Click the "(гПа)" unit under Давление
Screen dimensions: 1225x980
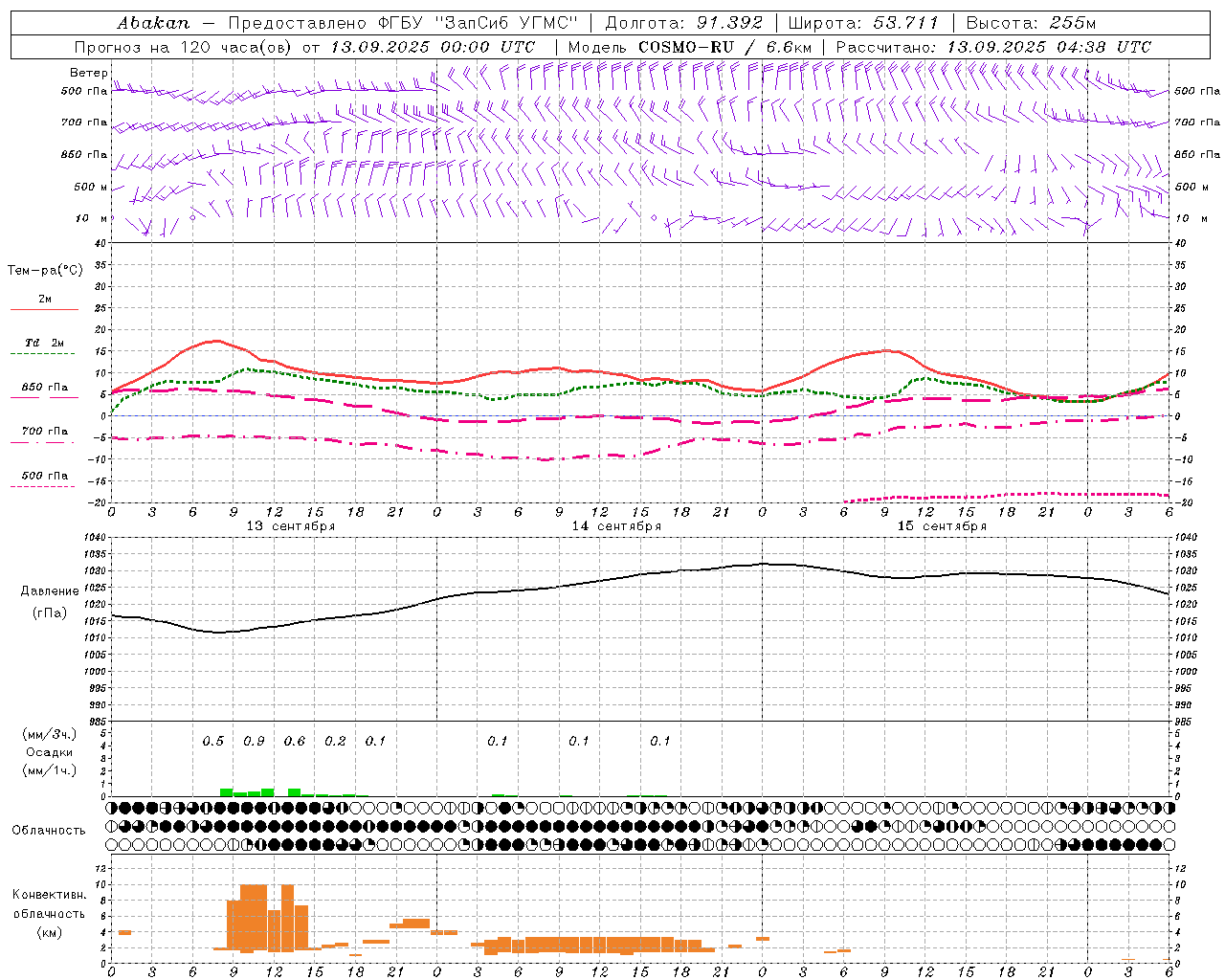49,612
